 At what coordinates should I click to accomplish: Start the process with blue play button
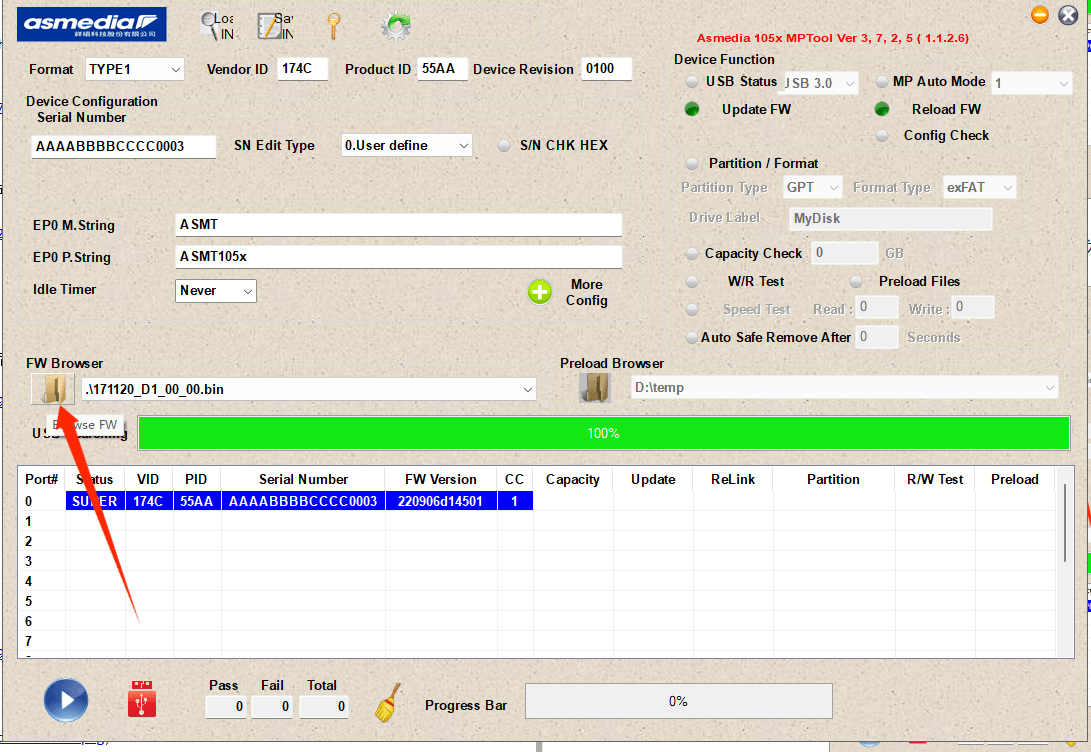pyautogui.click(x=66, y=700)
